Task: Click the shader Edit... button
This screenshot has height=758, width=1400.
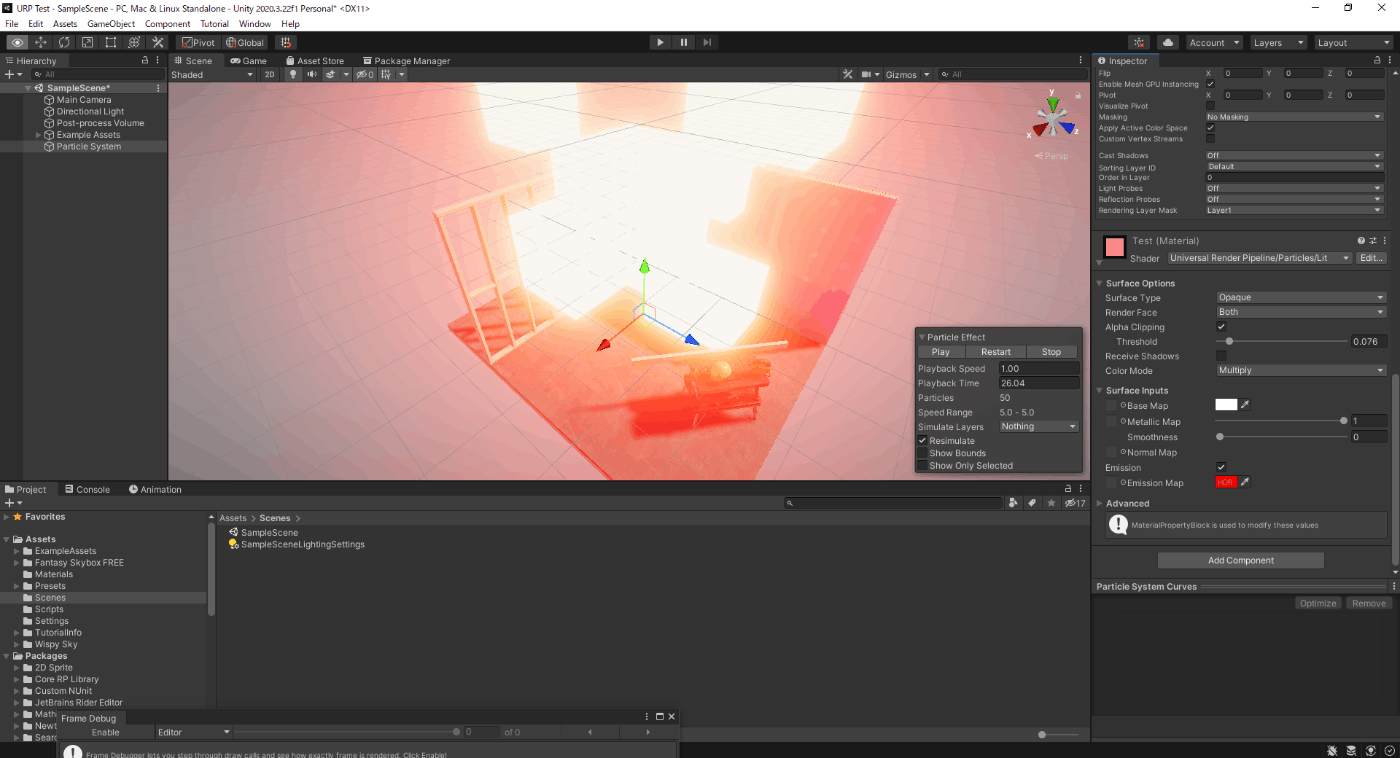Action: coord(1372,259)
